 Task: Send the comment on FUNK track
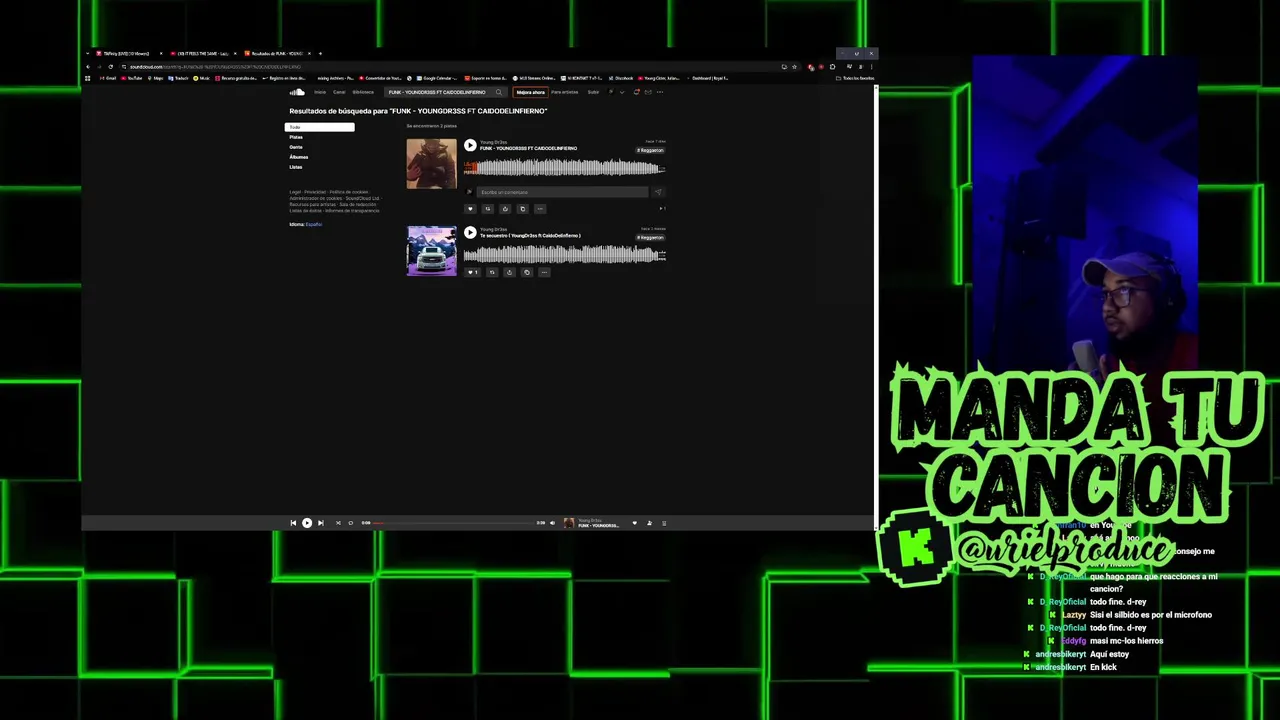658,192
